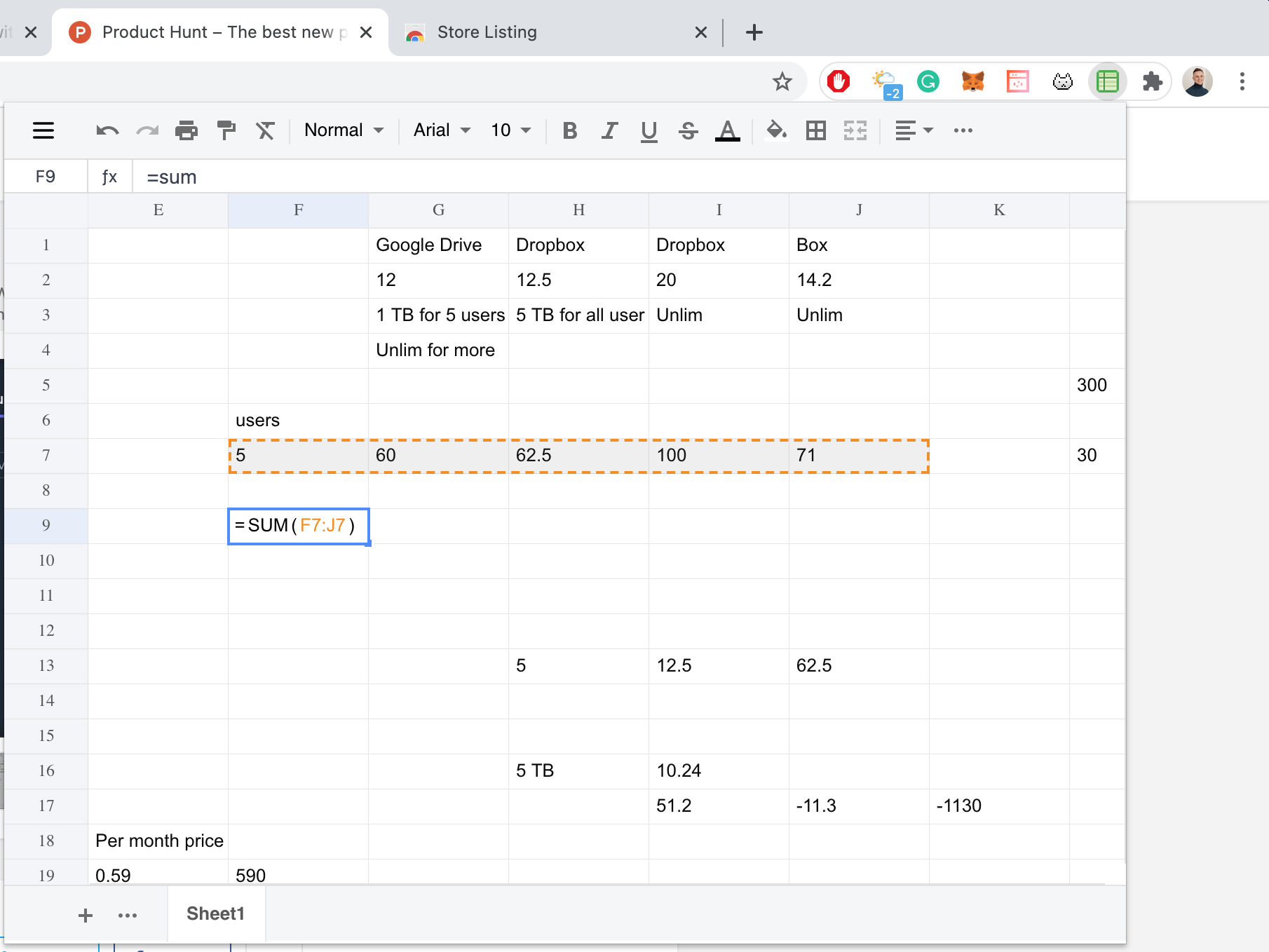The image size is (1269, 952).
Task: Click the cell with value 71
Action: (x=860, y=456)
